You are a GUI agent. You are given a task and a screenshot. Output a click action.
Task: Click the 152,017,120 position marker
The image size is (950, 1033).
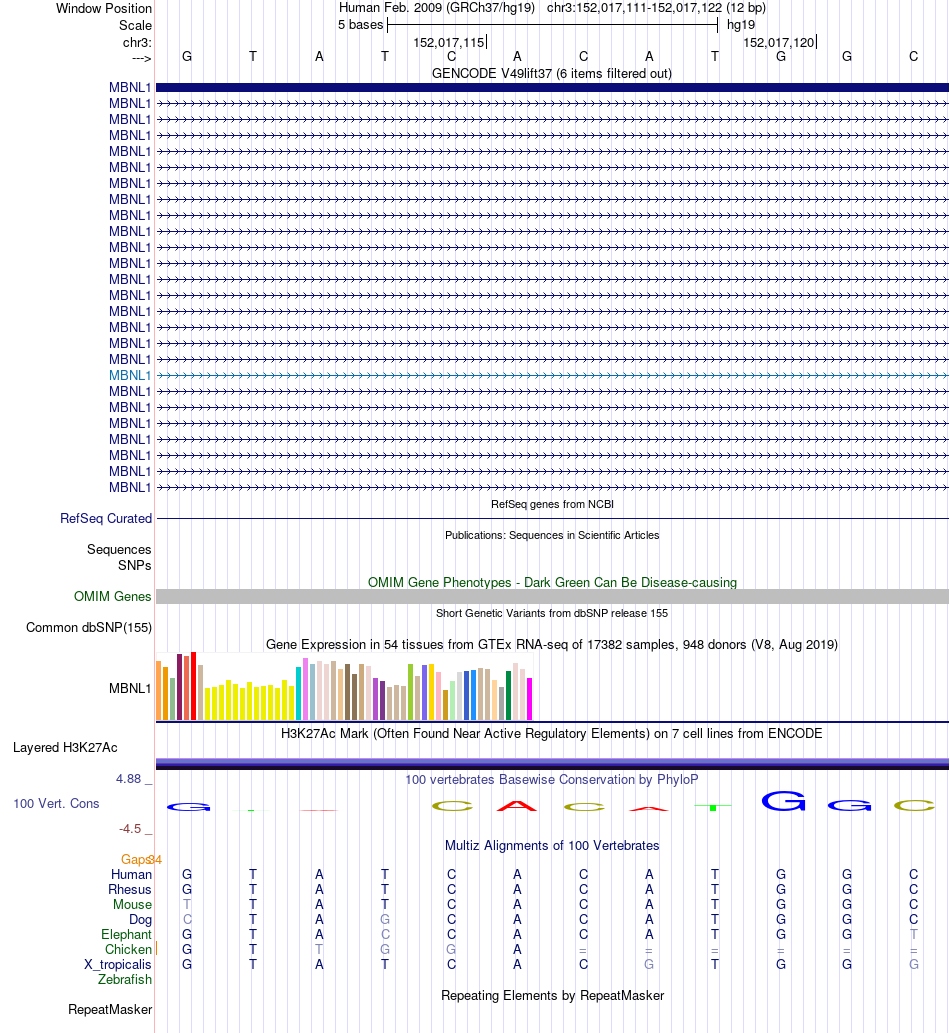(x=779, y=43)
